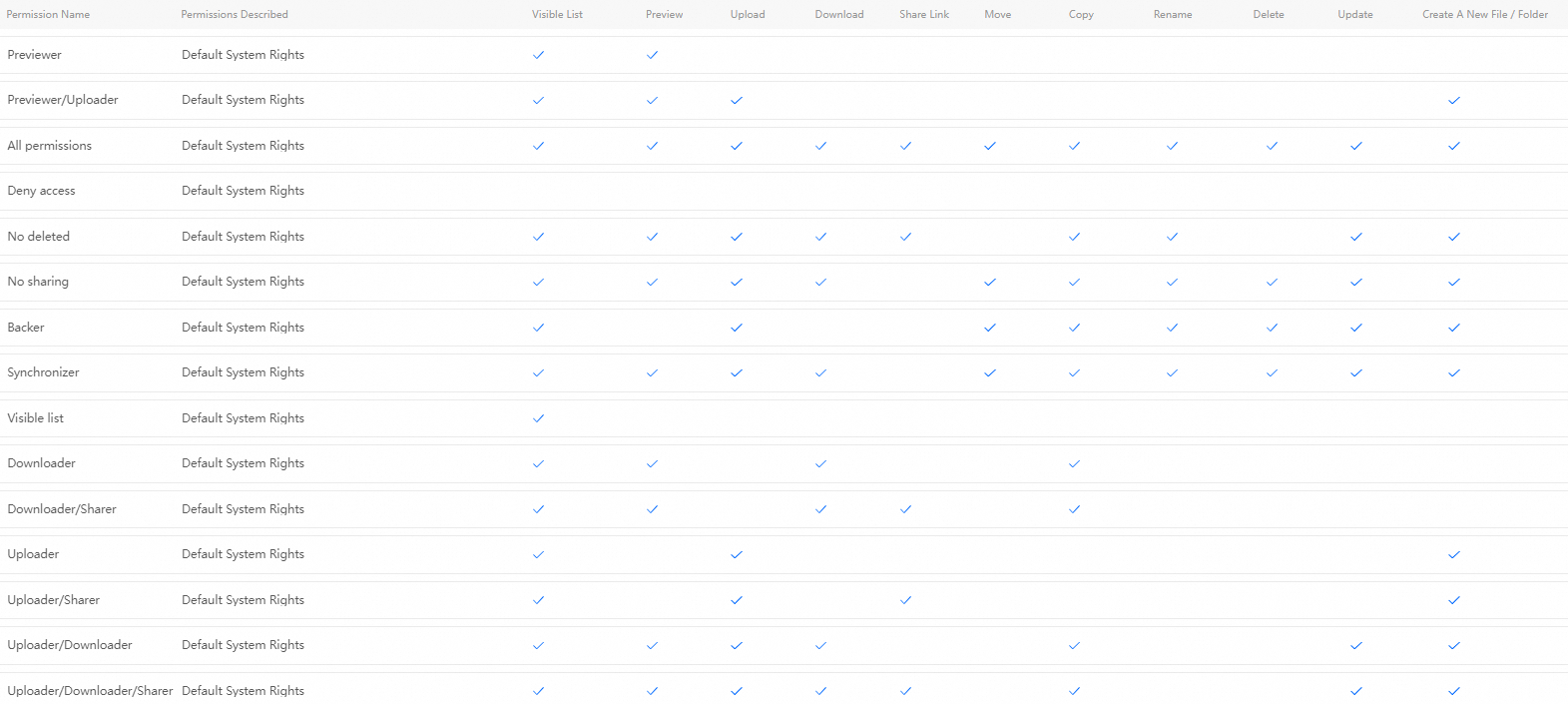Screen dimensions: 1568x704
Task: Click Default System Rights in Backer row
Action: 243,328
